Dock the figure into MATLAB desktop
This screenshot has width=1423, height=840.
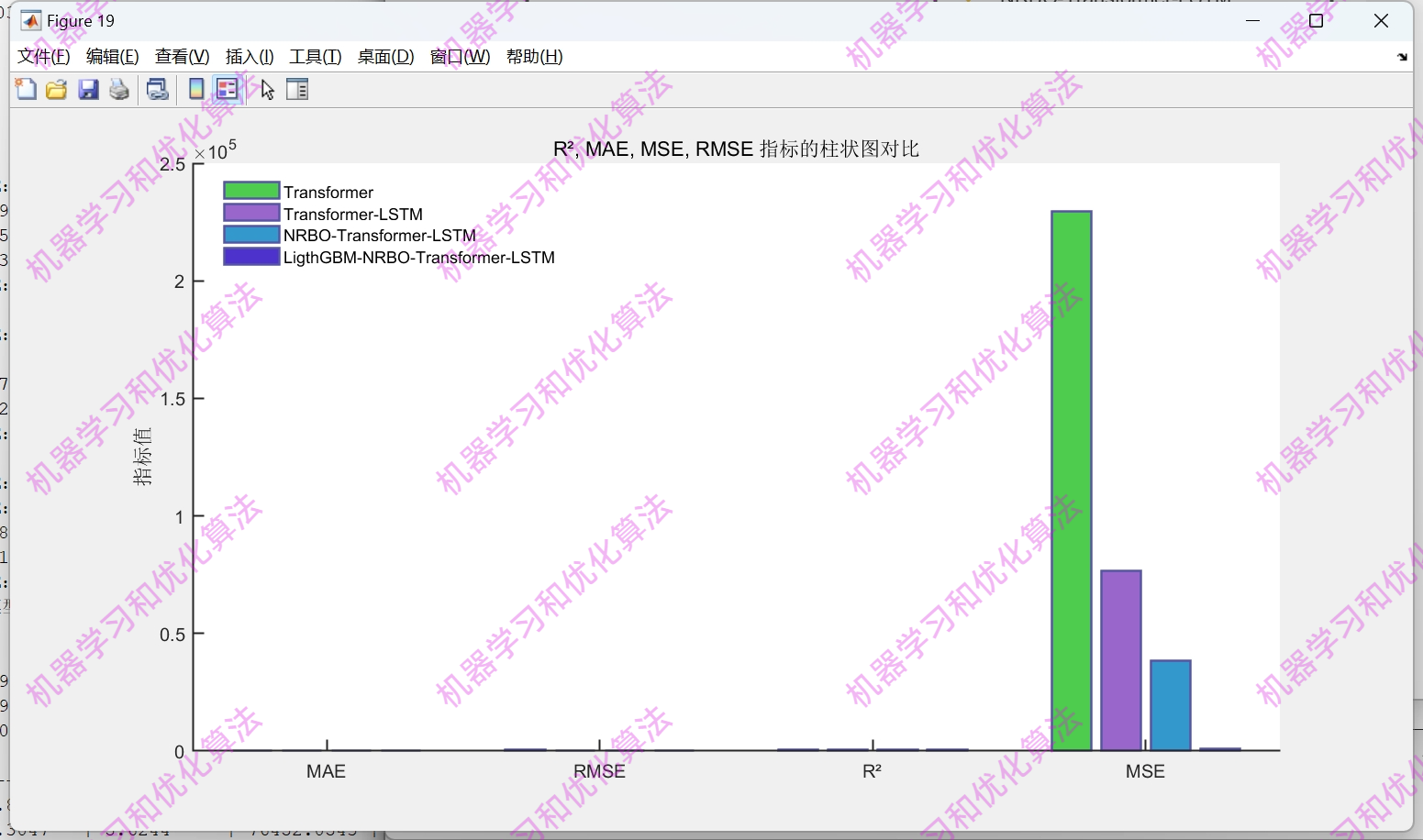(1403, 57)
